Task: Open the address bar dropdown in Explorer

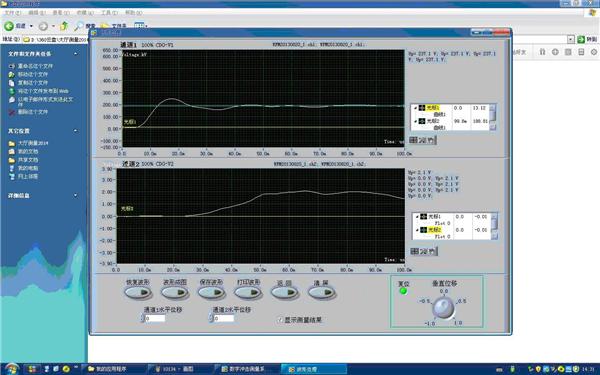Action: pyautogui.click(x=571, y=39)
